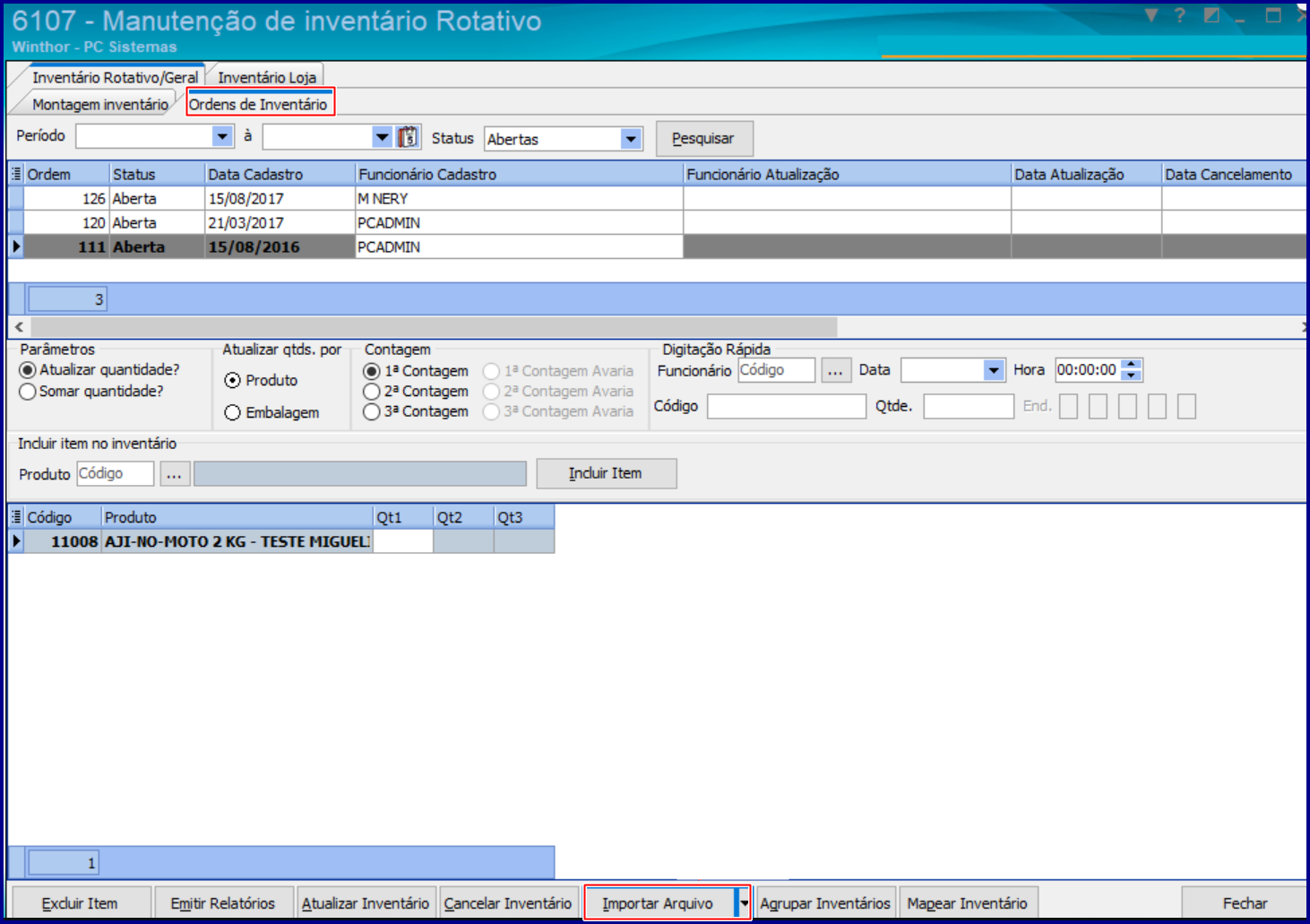The width and height of the screenshot is (1310, 924).
Task: Click the row indicator for product 11008
Action: click(16, 541)
